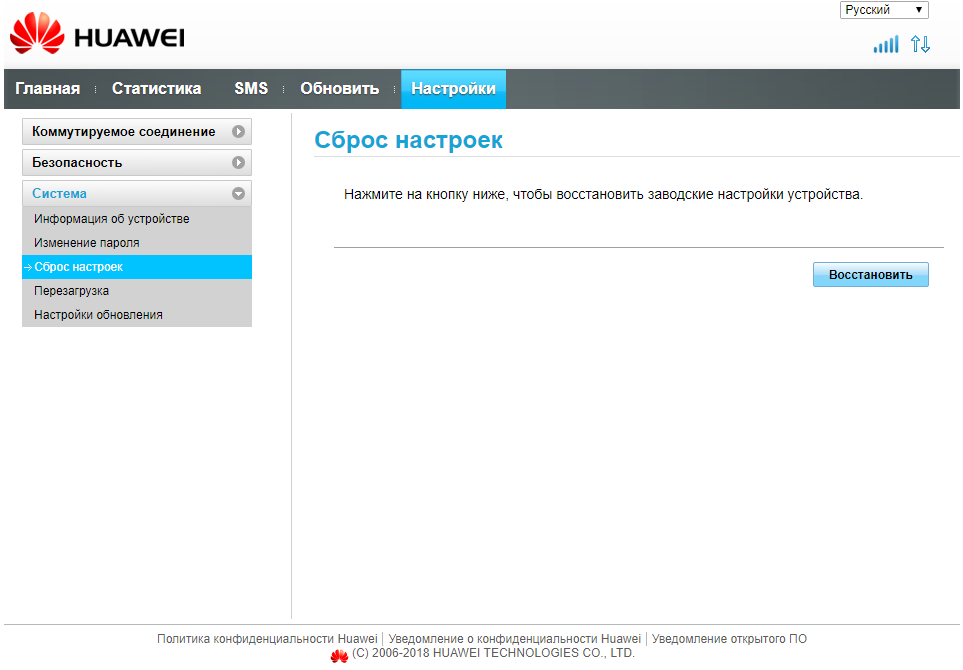
Task: Open the Главная tab
Action: (x=48, y=88)
